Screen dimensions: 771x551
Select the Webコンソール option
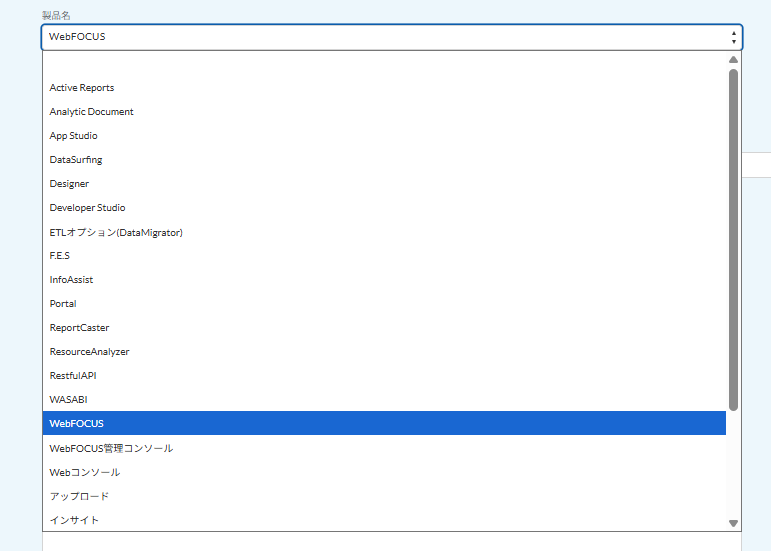384,472
